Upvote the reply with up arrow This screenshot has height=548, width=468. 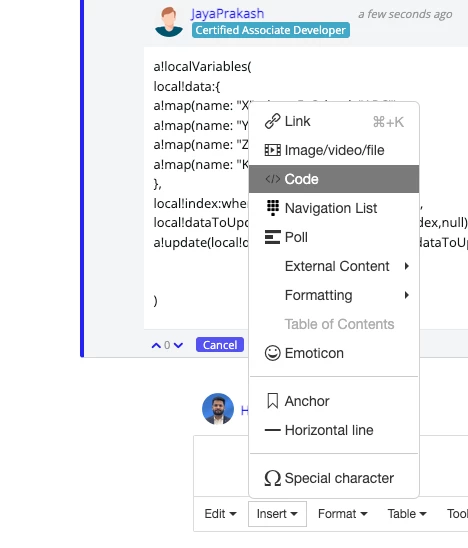[156, 345]
